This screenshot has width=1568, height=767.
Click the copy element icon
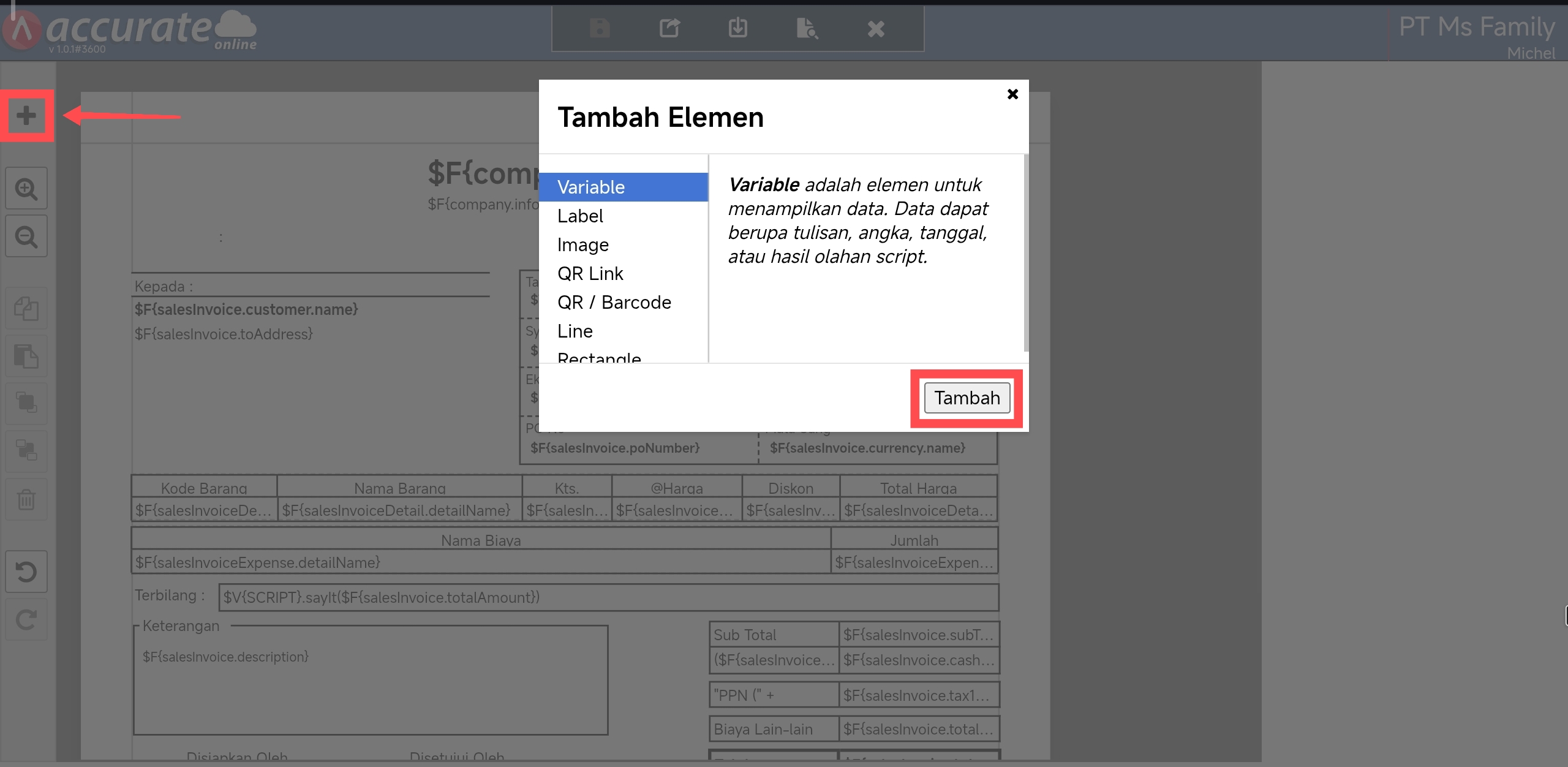tap(26, 308)
